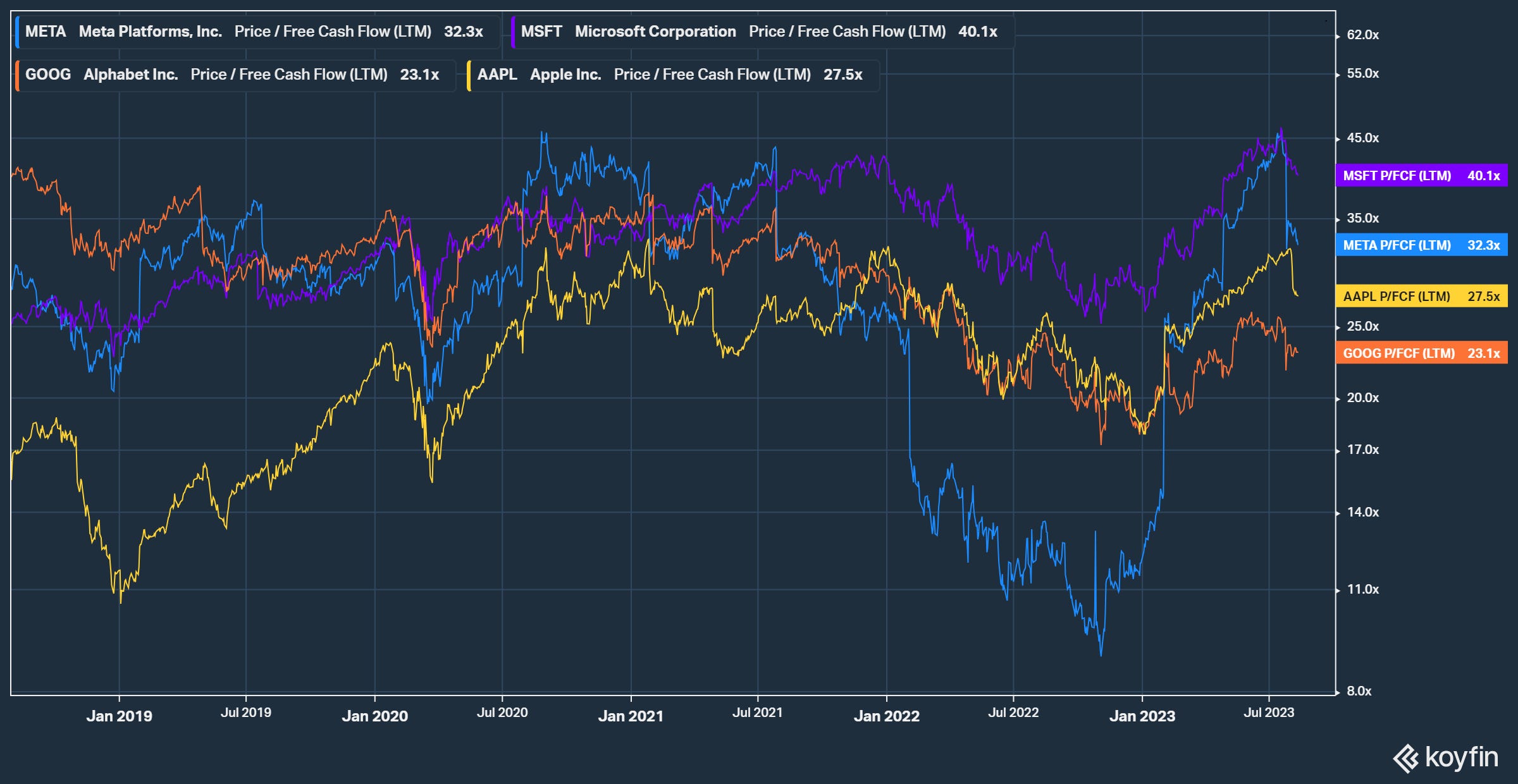Click the purple color bar beside MSFT
The width and height of the screenshot is (1518, 784).
(x=513, y=32)
